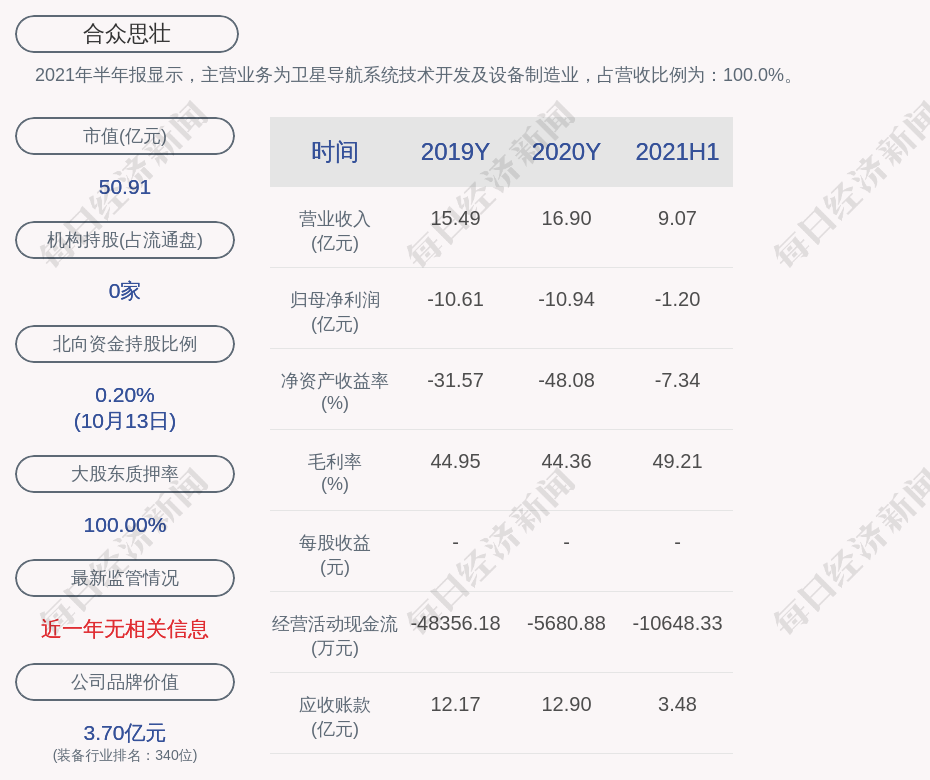Image resolution: width=930 pixels, height=780 pixels.
Task: Click the red text 近一年无相关信息
Action: (x=125, y=629)
